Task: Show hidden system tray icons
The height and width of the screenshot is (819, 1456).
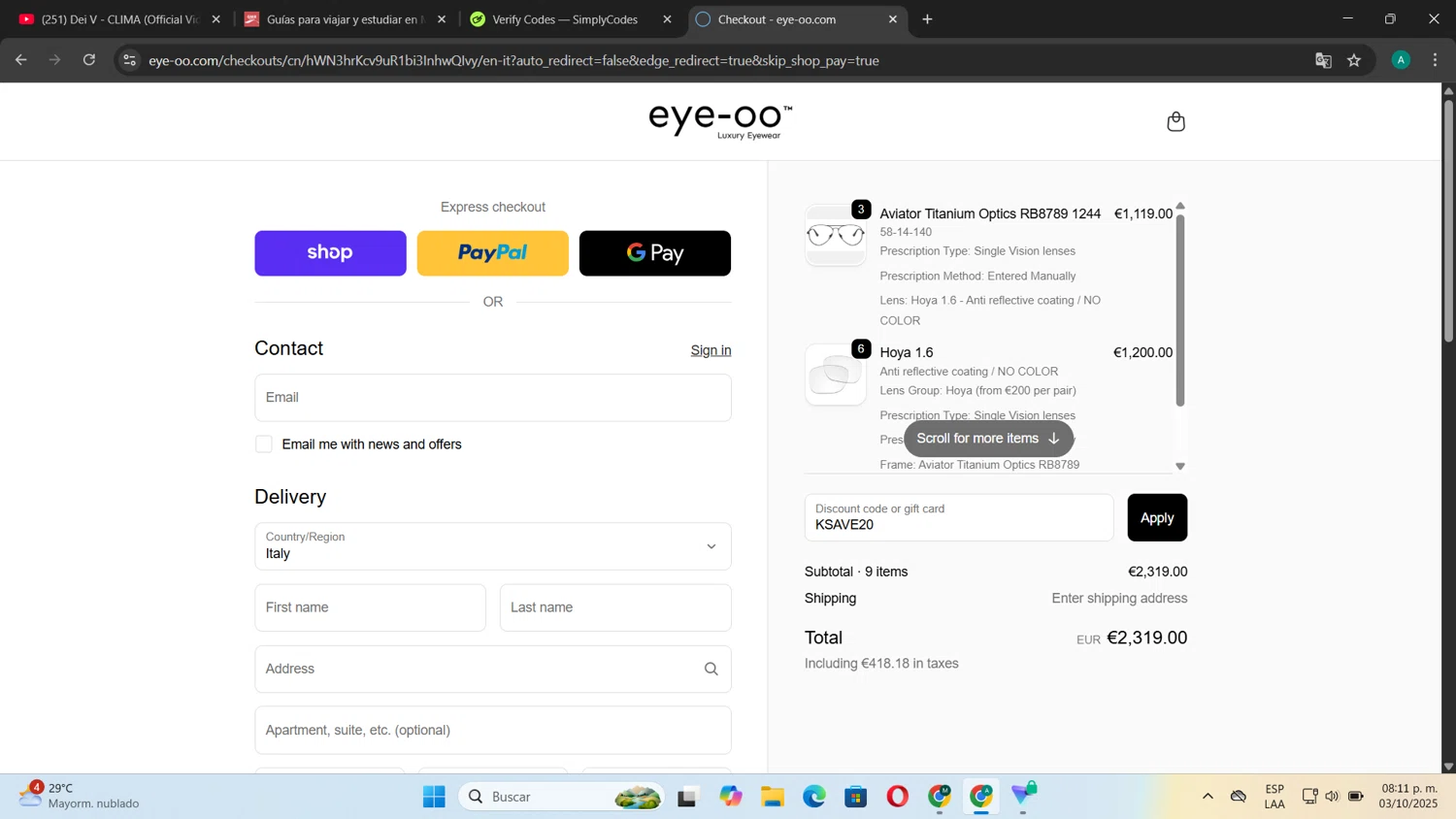Action: coord(1208,797)
